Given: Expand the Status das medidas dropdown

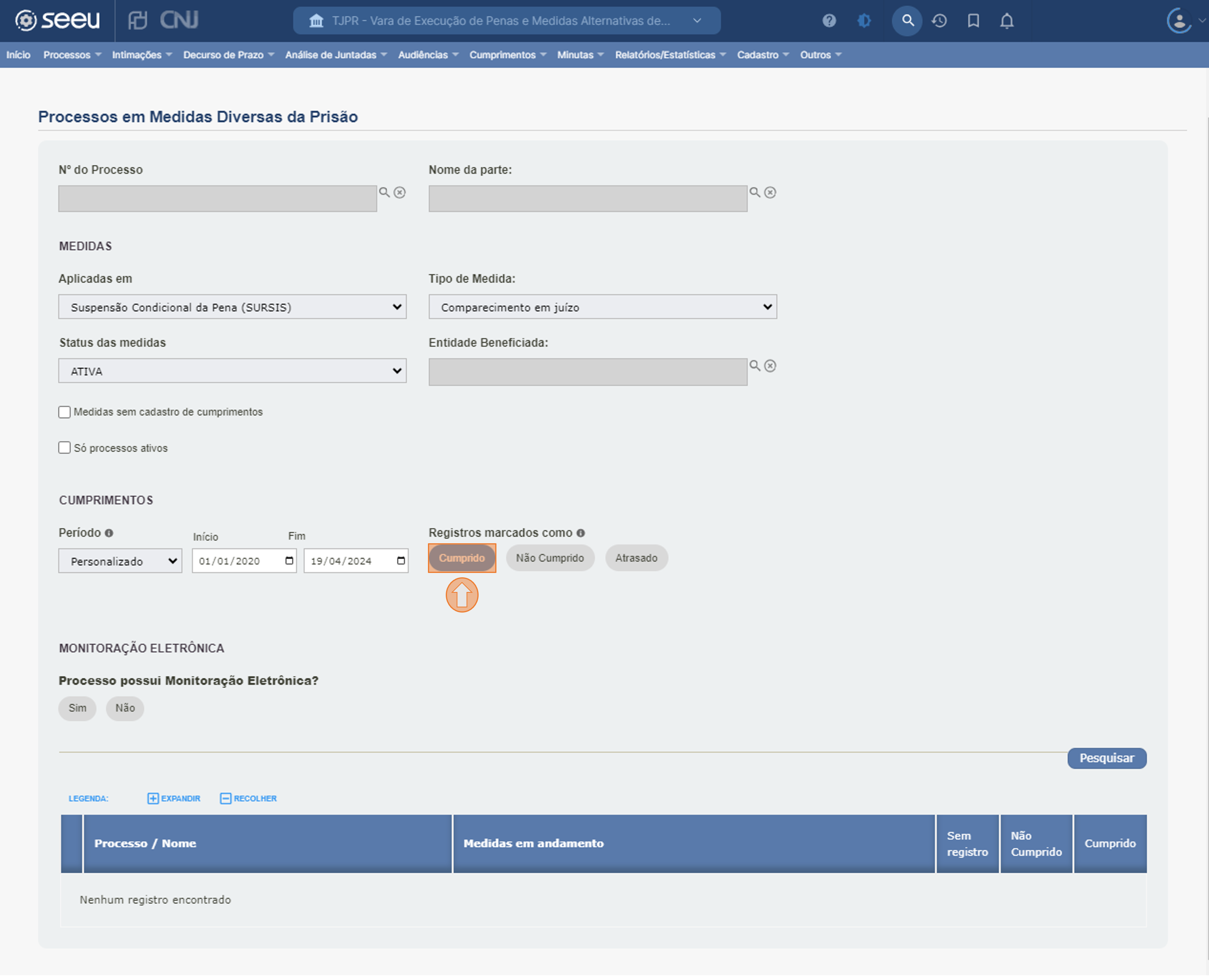Looking at the screenshot, I should [x=232, y=371].
